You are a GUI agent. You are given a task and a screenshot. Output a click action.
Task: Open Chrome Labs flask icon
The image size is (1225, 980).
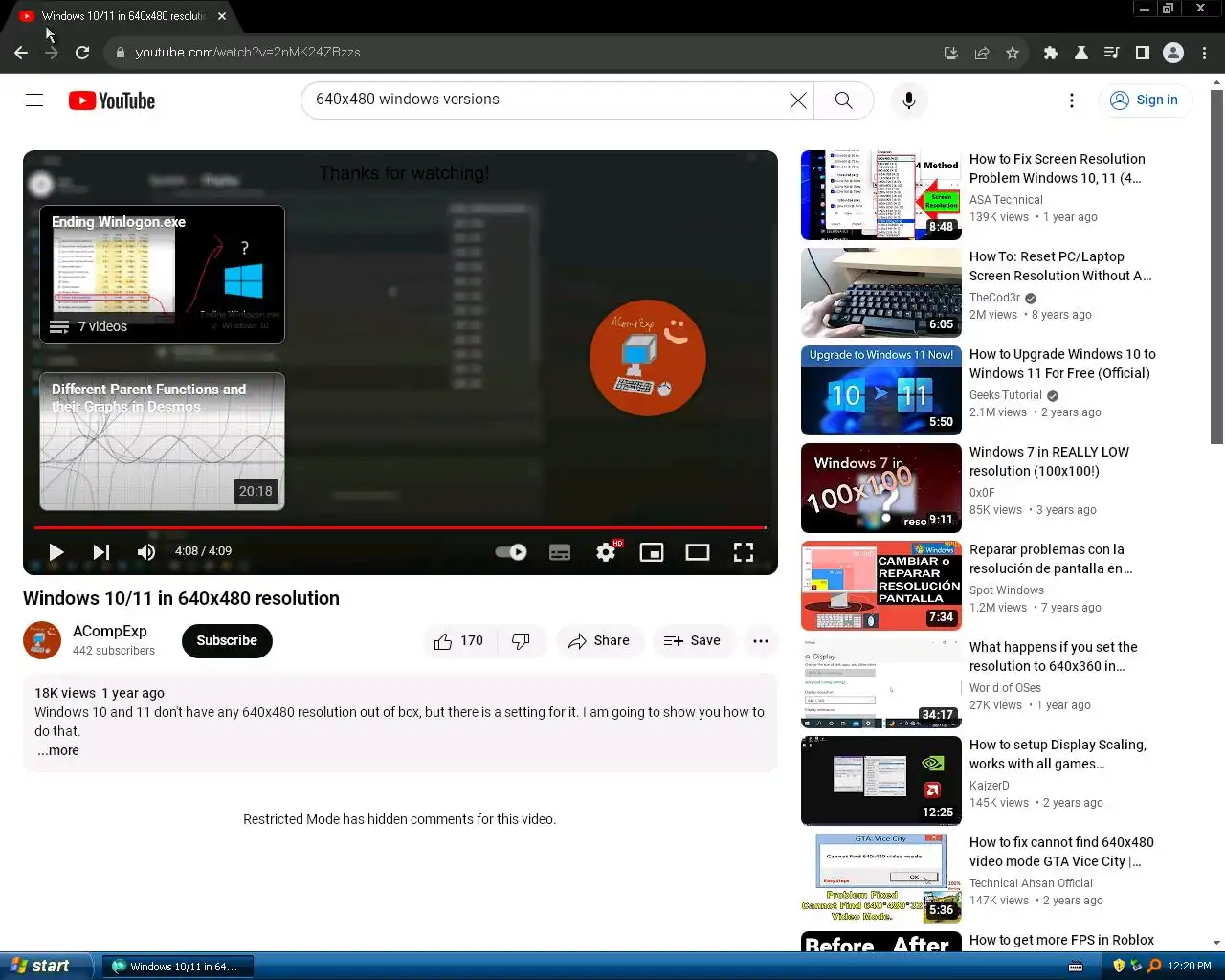pyautogui.click(x=1081, y=53)
